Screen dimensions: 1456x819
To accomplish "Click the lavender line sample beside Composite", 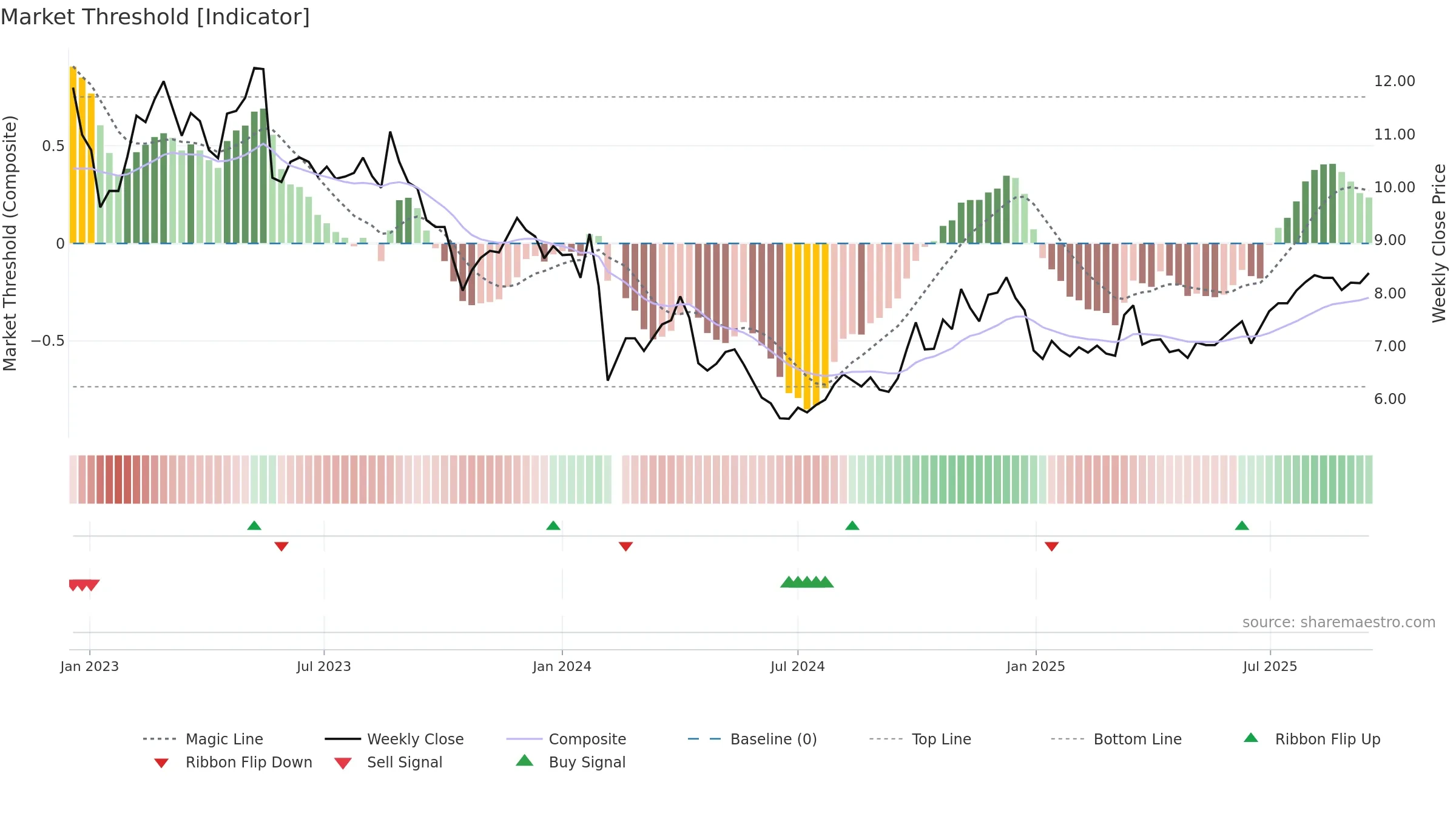I will point(524,739).
